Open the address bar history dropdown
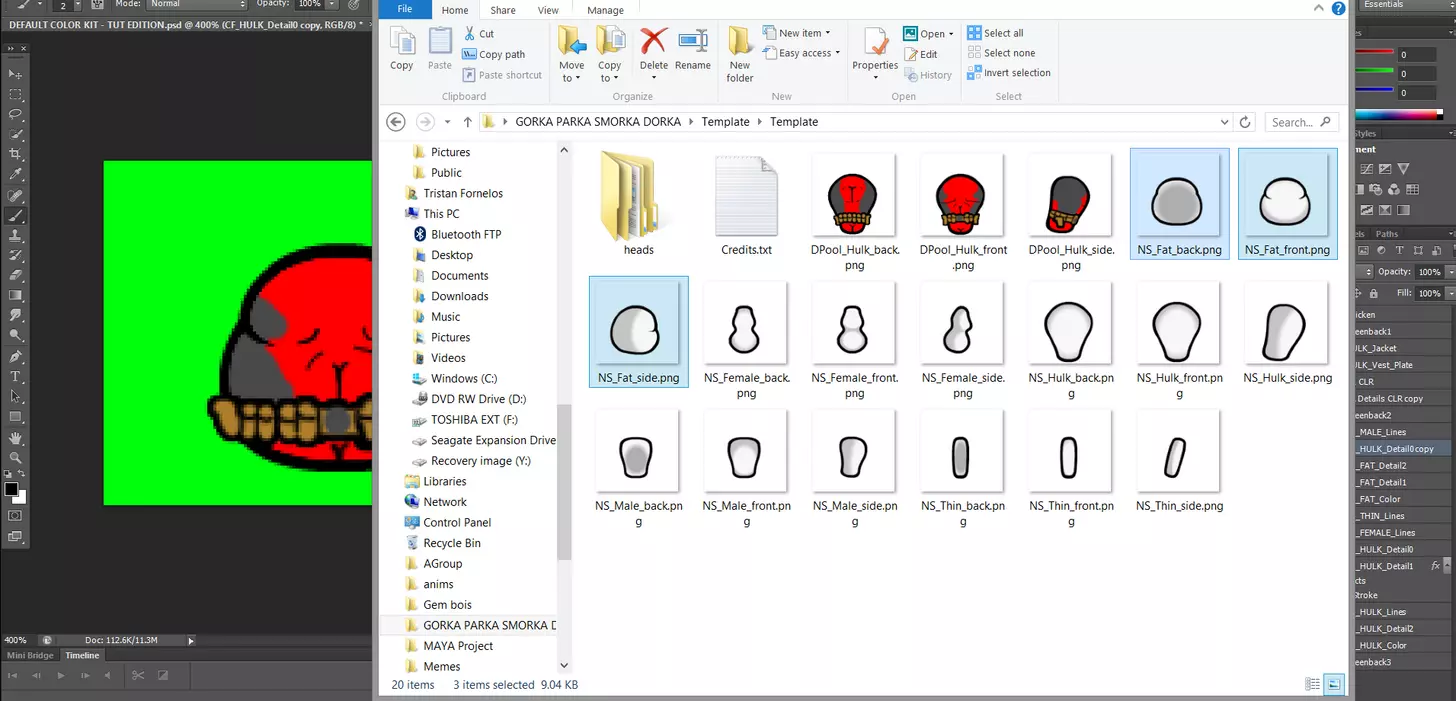The image size is (1456, 701). pos(1225,122)
